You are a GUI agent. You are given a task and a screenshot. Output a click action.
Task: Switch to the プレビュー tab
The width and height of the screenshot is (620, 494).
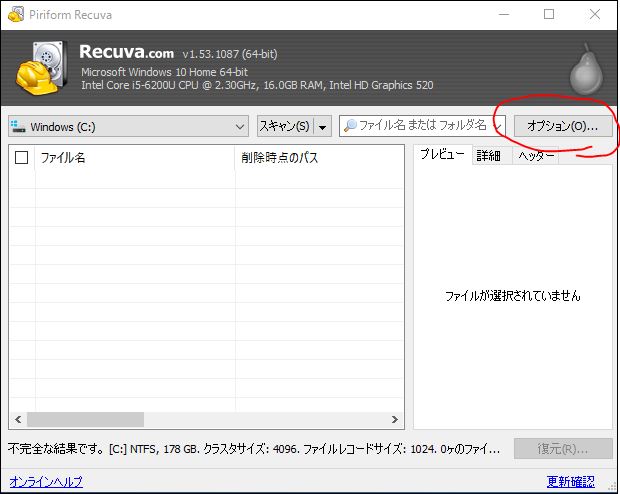pyautogui.click(x=442, y=154)
